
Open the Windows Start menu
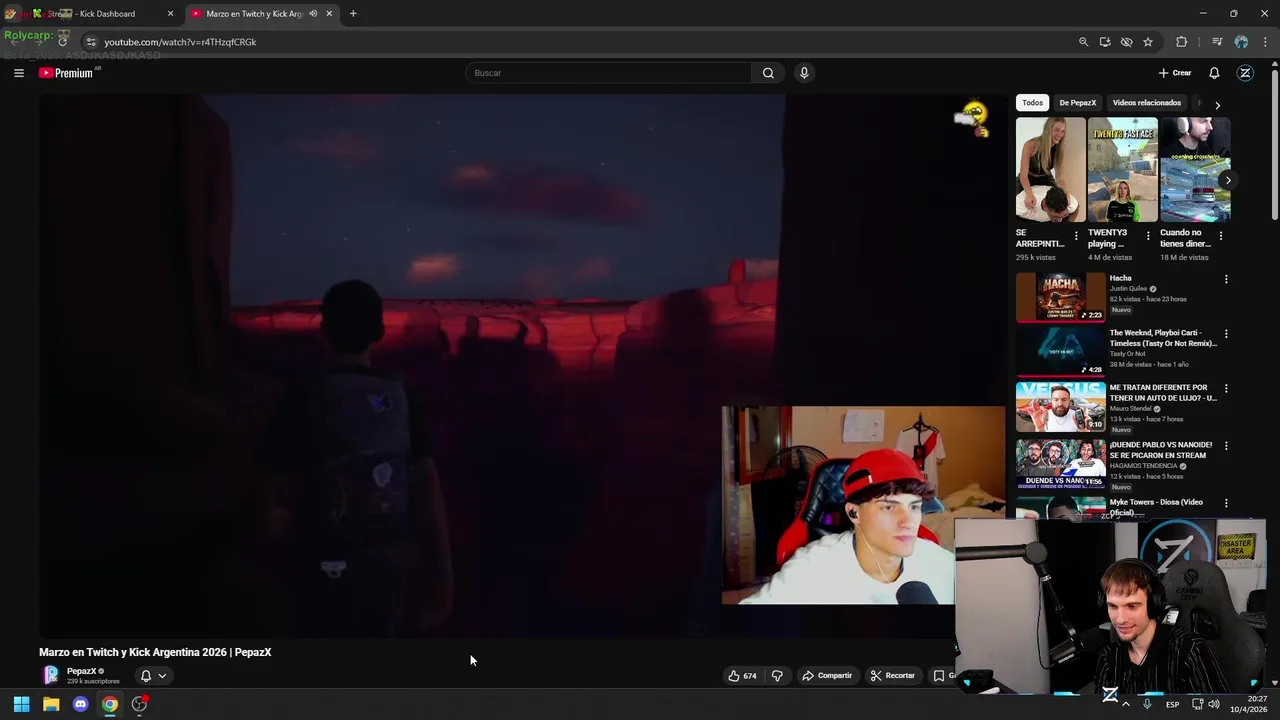[x=21, y=704]
